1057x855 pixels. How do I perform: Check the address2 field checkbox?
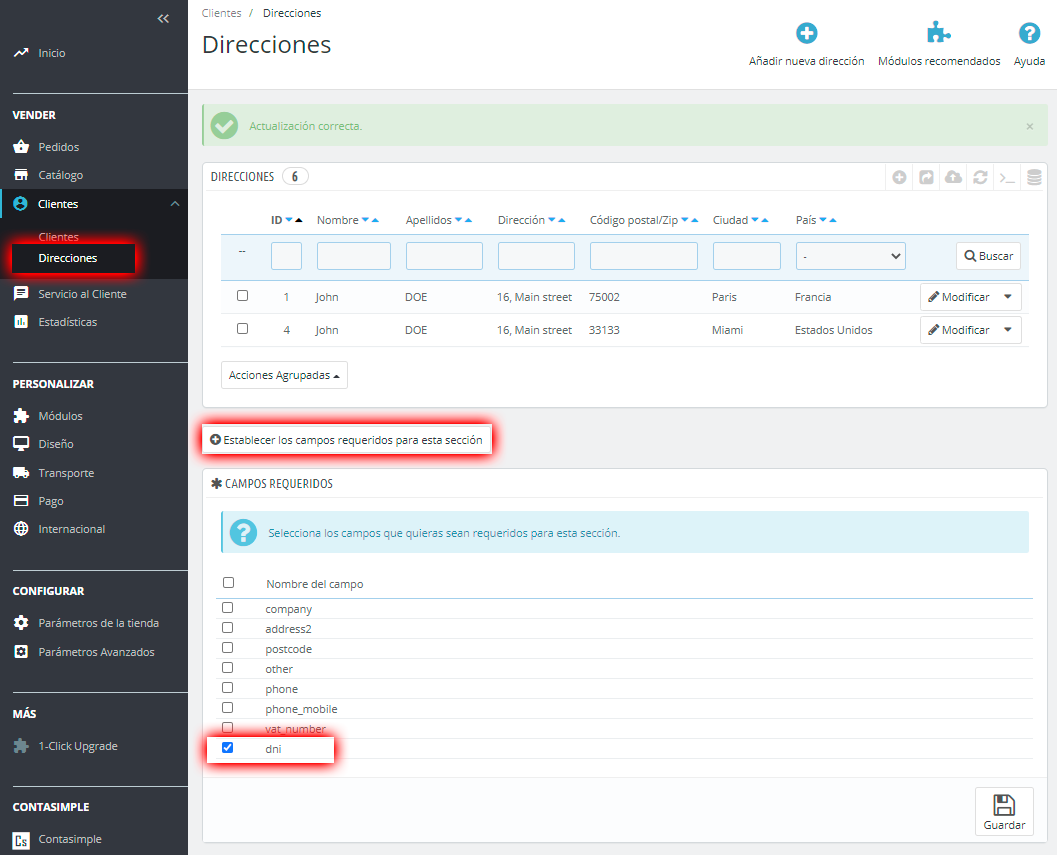(x=228, y=628)
